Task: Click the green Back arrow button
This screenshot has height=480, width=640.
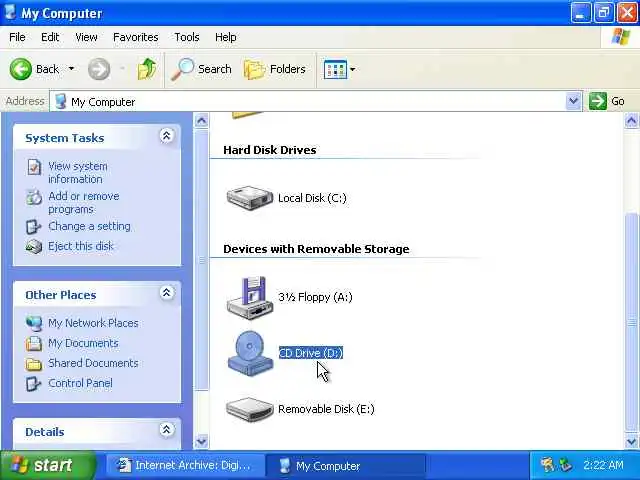Action: pos(20,69)
